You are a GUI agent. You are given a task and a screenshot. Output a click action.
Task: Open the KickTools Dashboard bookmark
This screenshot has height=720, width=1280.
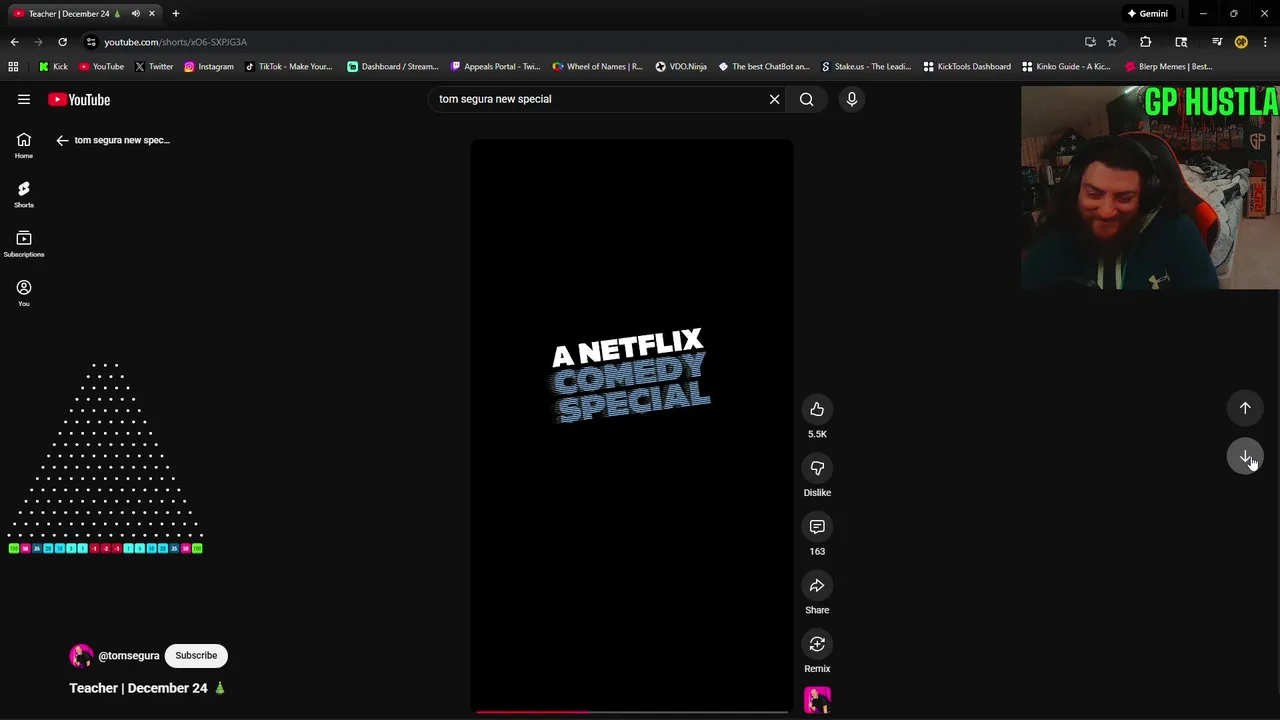click(967, 67)
